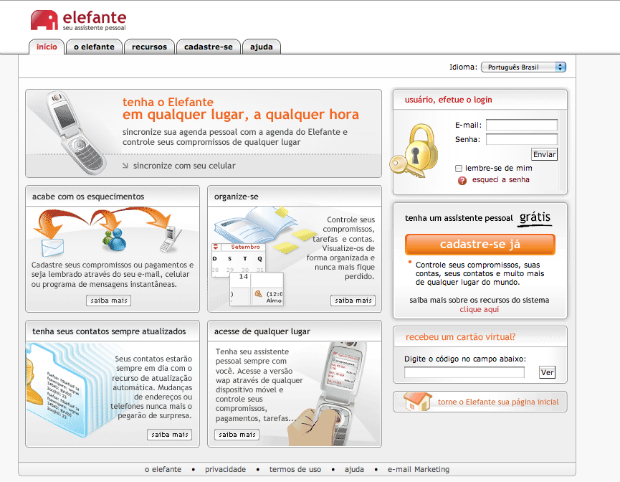
Task: Click the Ver button for virtual card
Action: coord(547,372)
